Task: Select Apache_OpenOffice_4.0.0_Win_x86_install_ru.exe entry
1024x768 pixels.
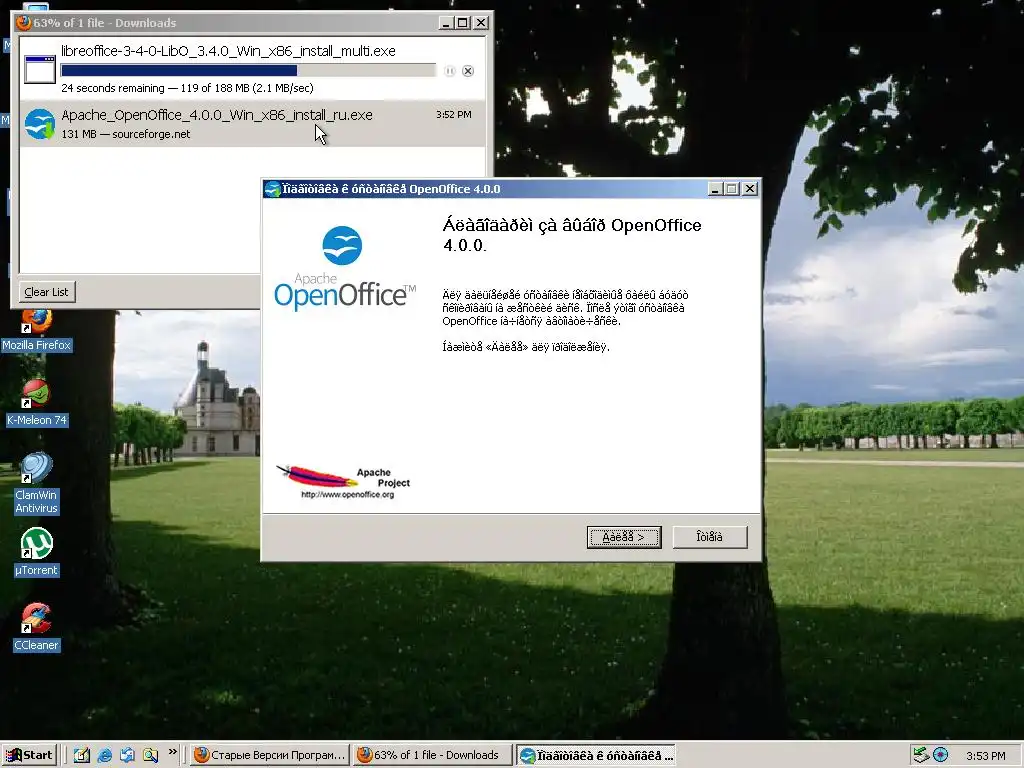Action: click(252, 123)
